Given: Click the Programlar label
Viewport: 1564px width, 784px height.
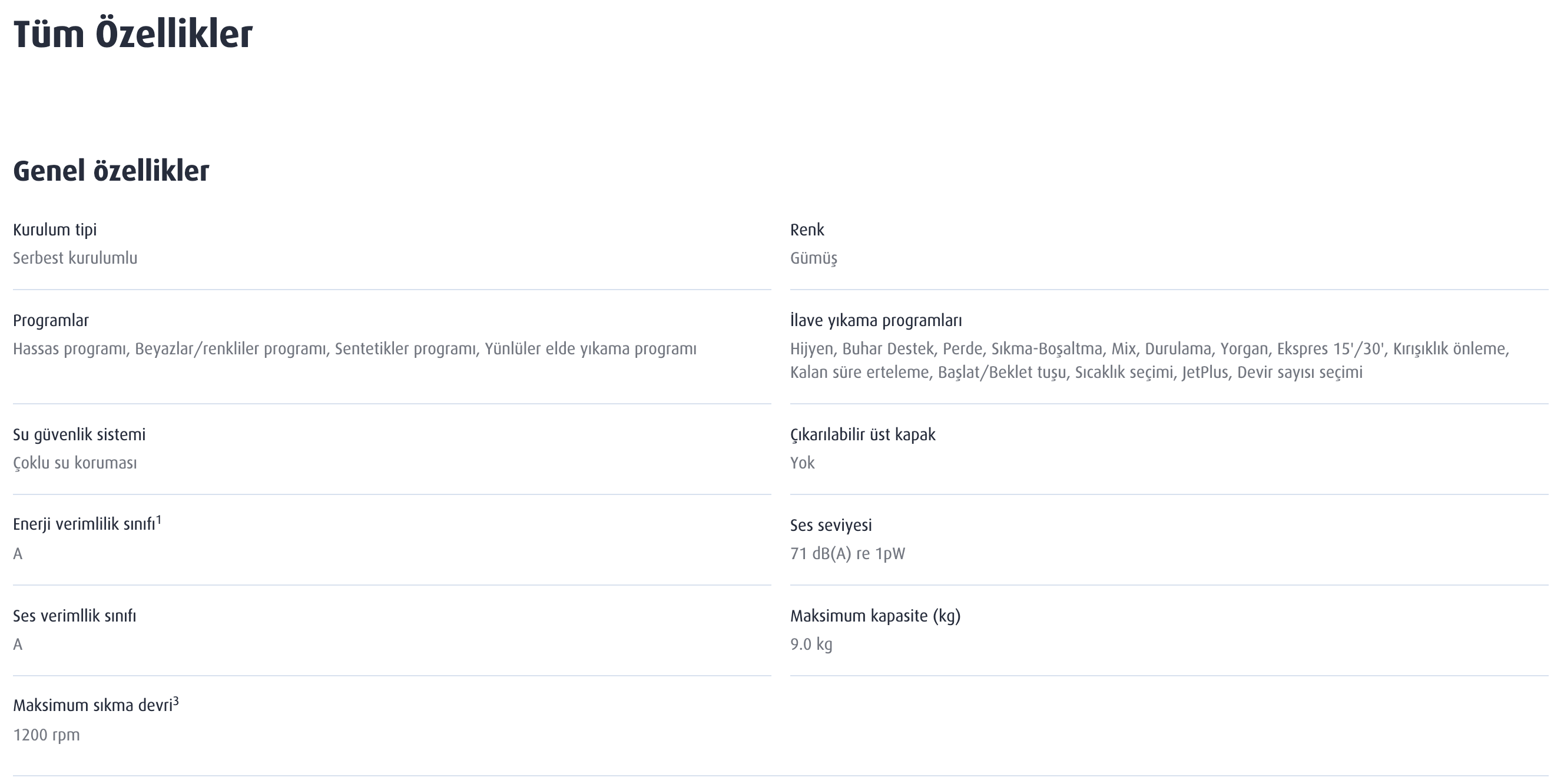Looking at the screenshot, I should coord(51,320).
